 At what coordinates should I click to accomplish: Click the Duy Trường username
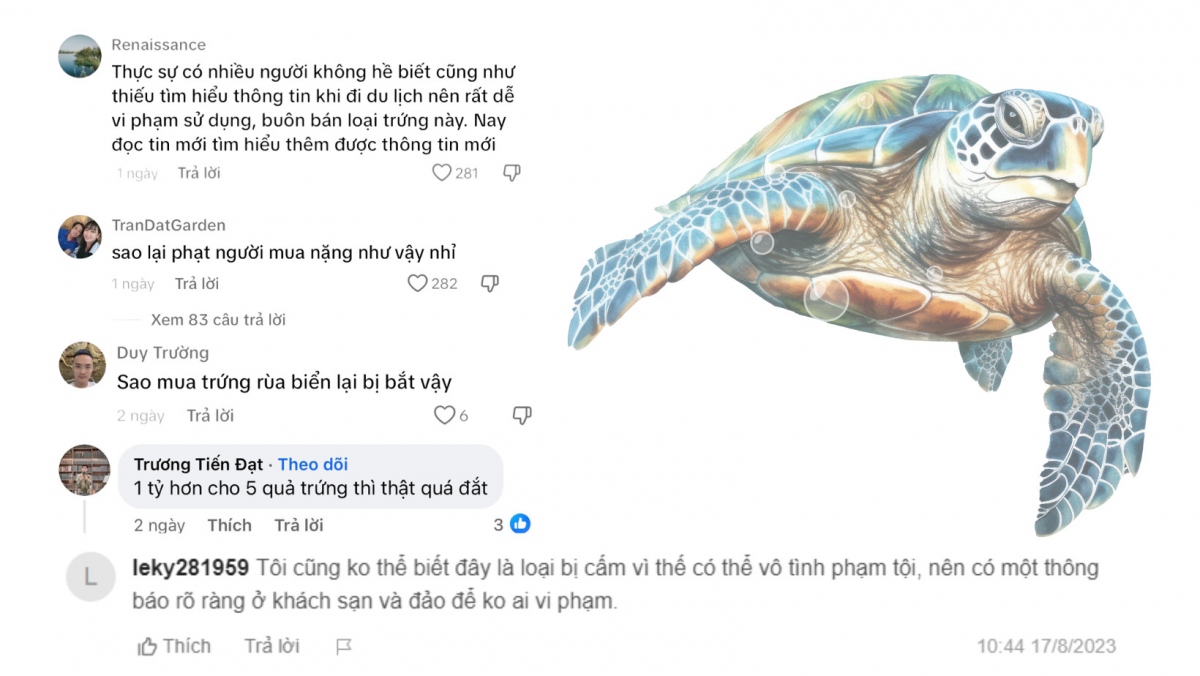[163, 353]
